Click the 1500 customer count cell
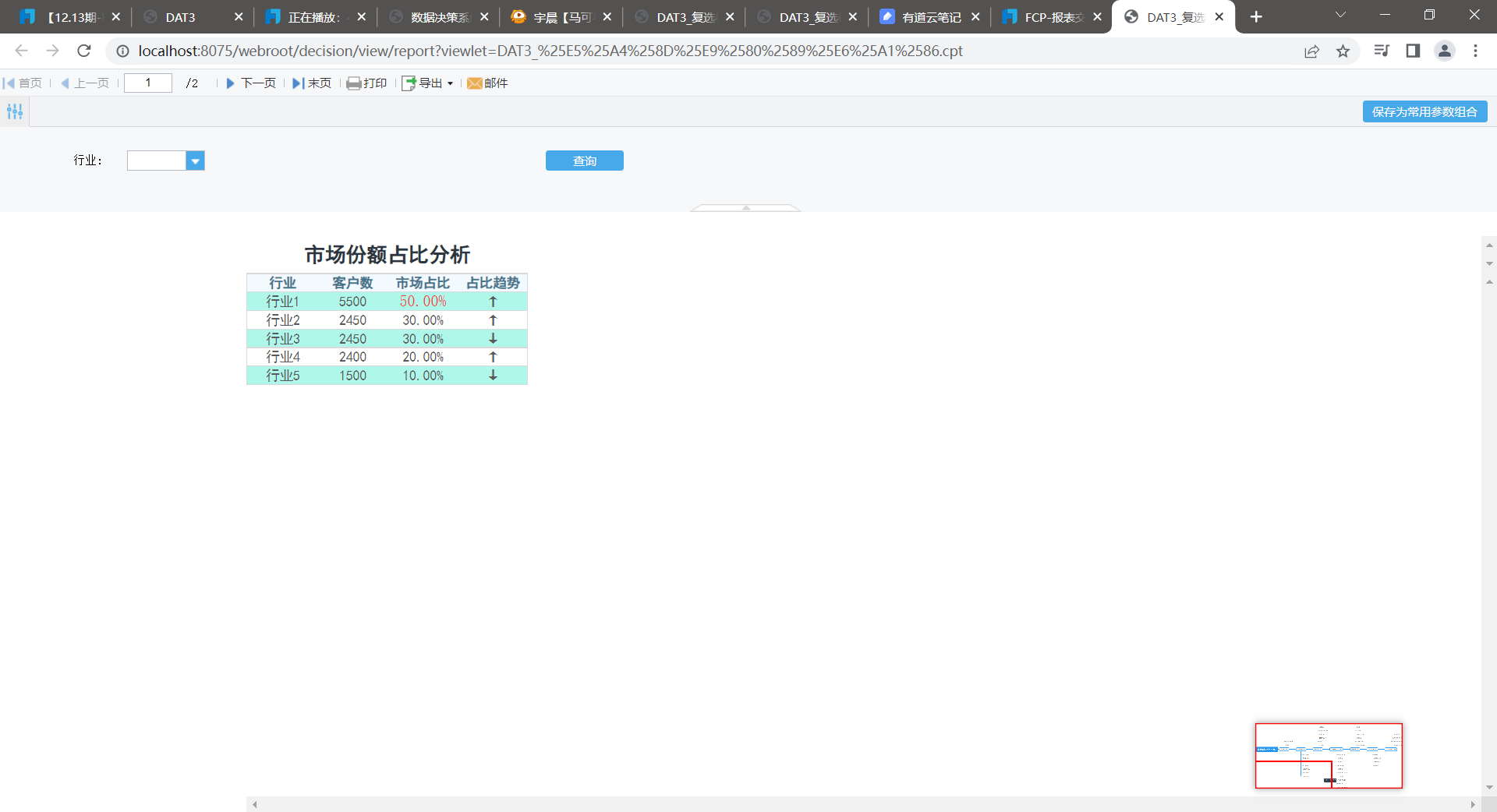This screenshot has width=1497, height=812. click(x=352, y=376)
